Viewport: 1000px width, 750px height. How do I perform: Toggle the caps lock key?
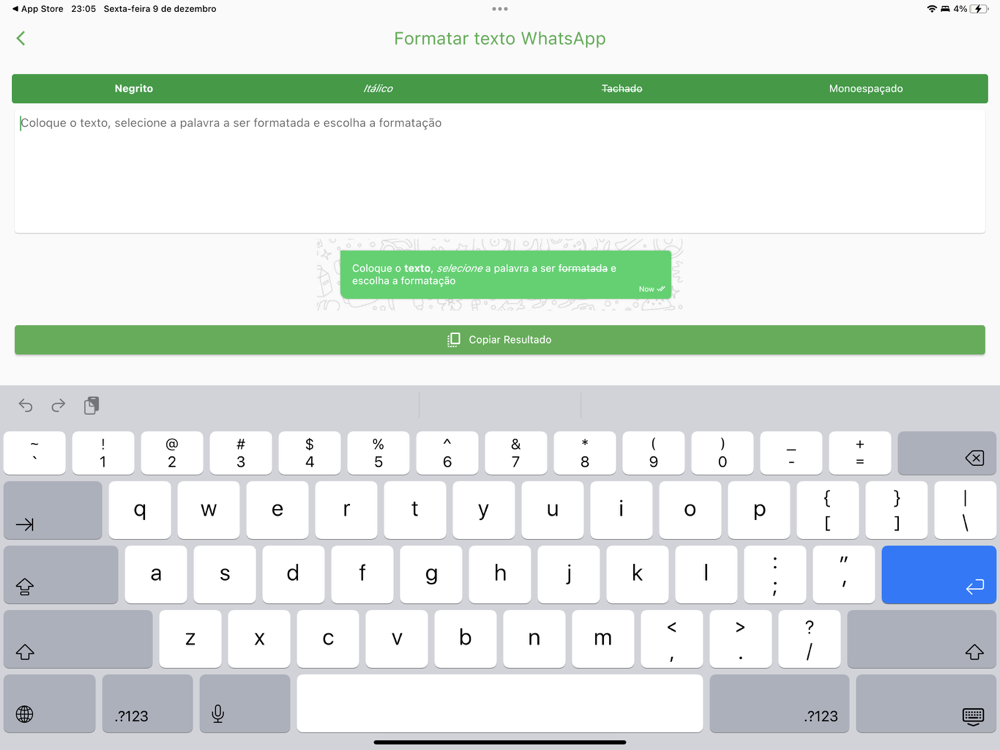[61, 575]
